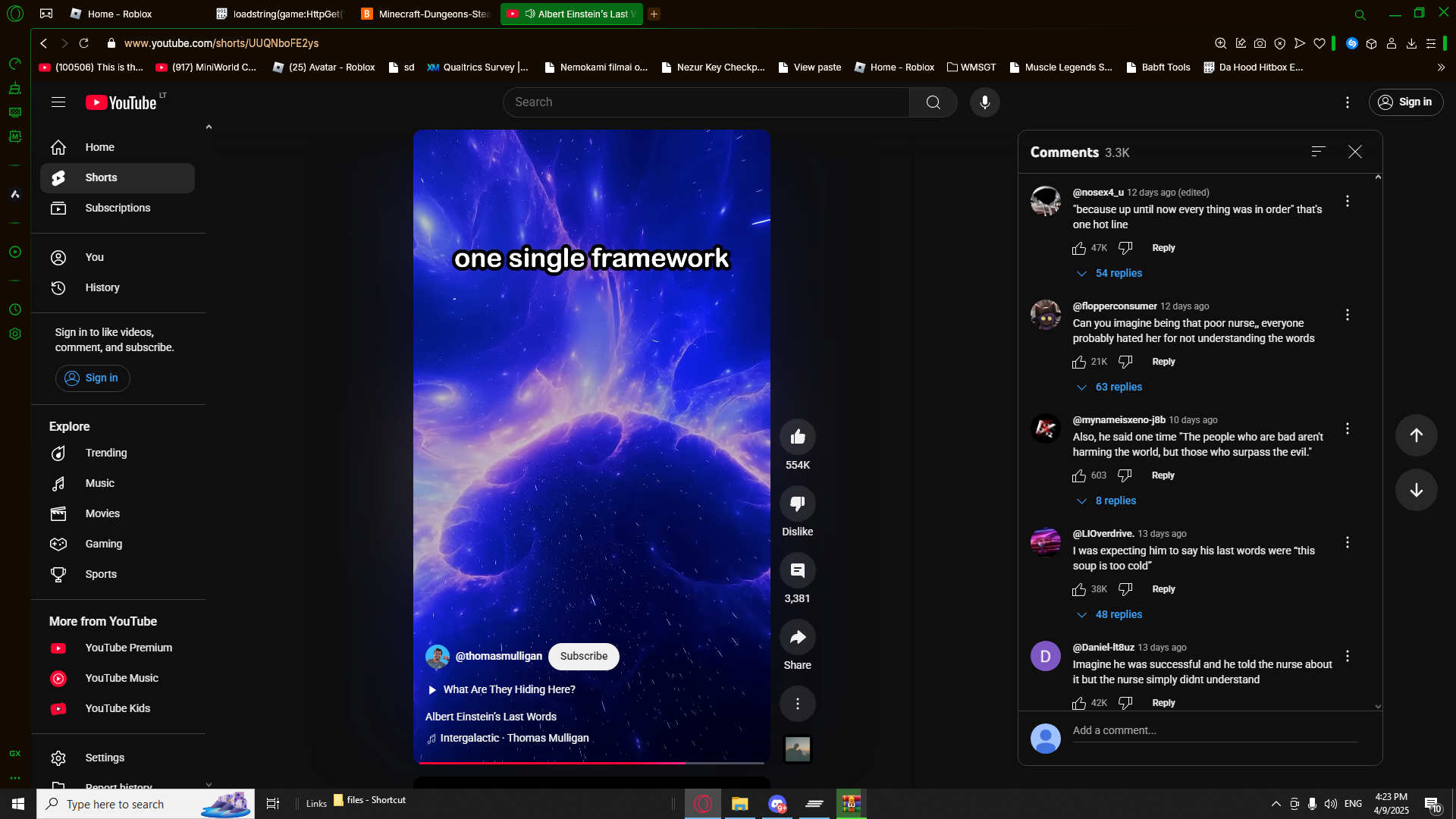
Task: Open browser search tabs magnifier icon
Action: pos(1360,14)
